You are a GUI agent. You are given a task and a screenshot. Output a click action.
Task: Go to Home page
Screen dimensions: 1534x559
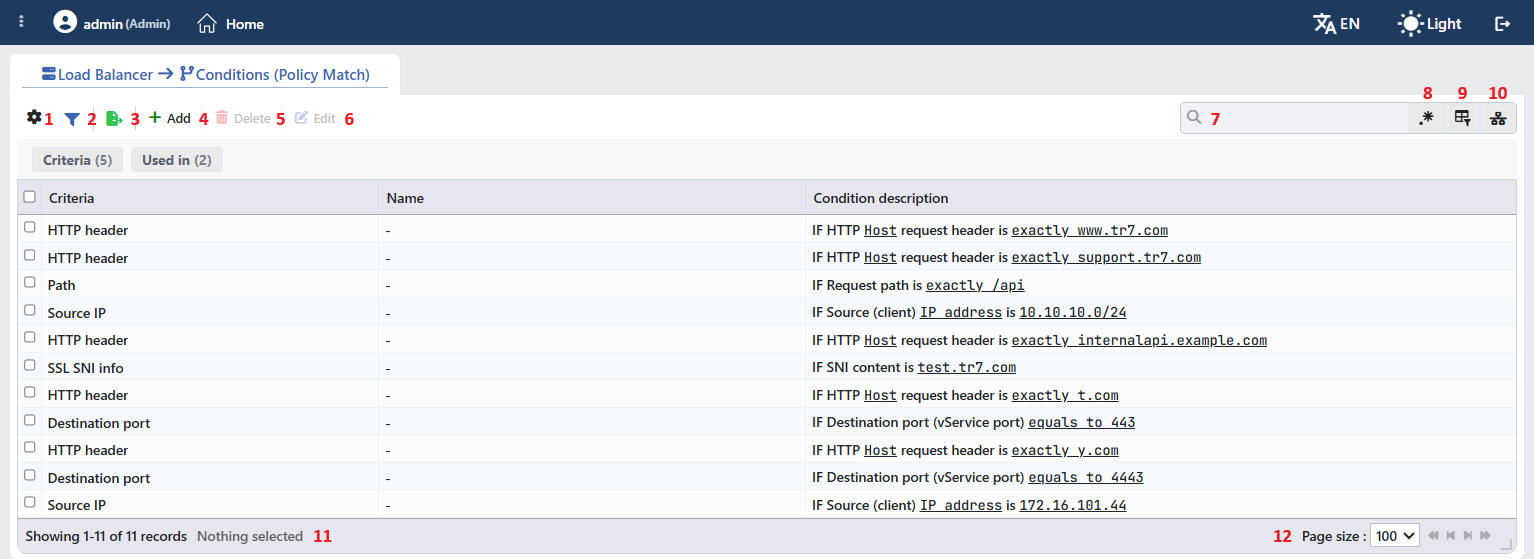tap(231, 23)
